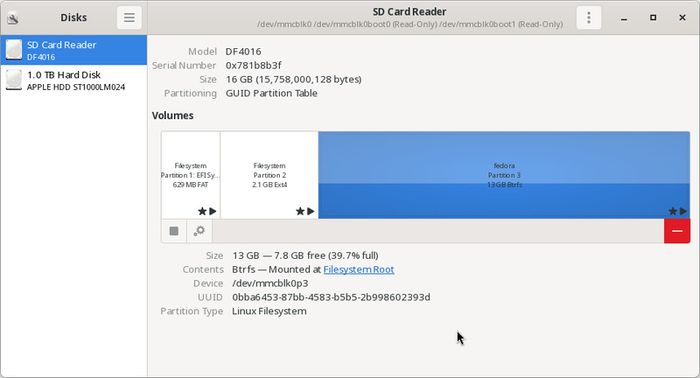This screenshot has height=378, width=700.
Task: Click mounted play icon on Partition 1
Action: tap(213, 211)
